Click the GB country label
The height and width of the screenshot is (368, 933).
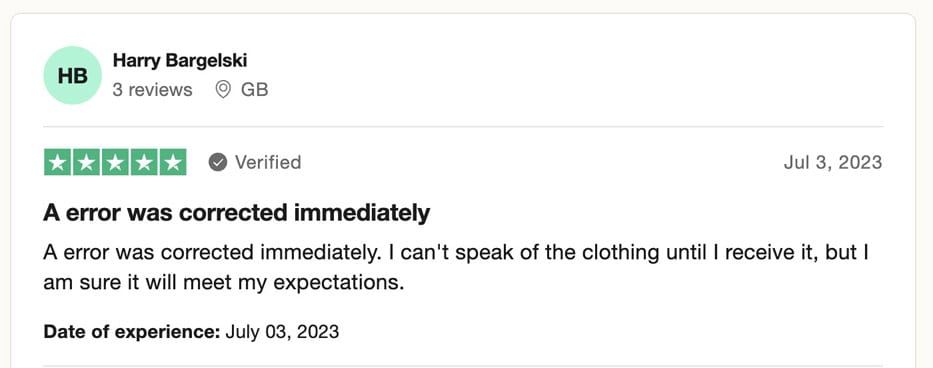point(255,90)
